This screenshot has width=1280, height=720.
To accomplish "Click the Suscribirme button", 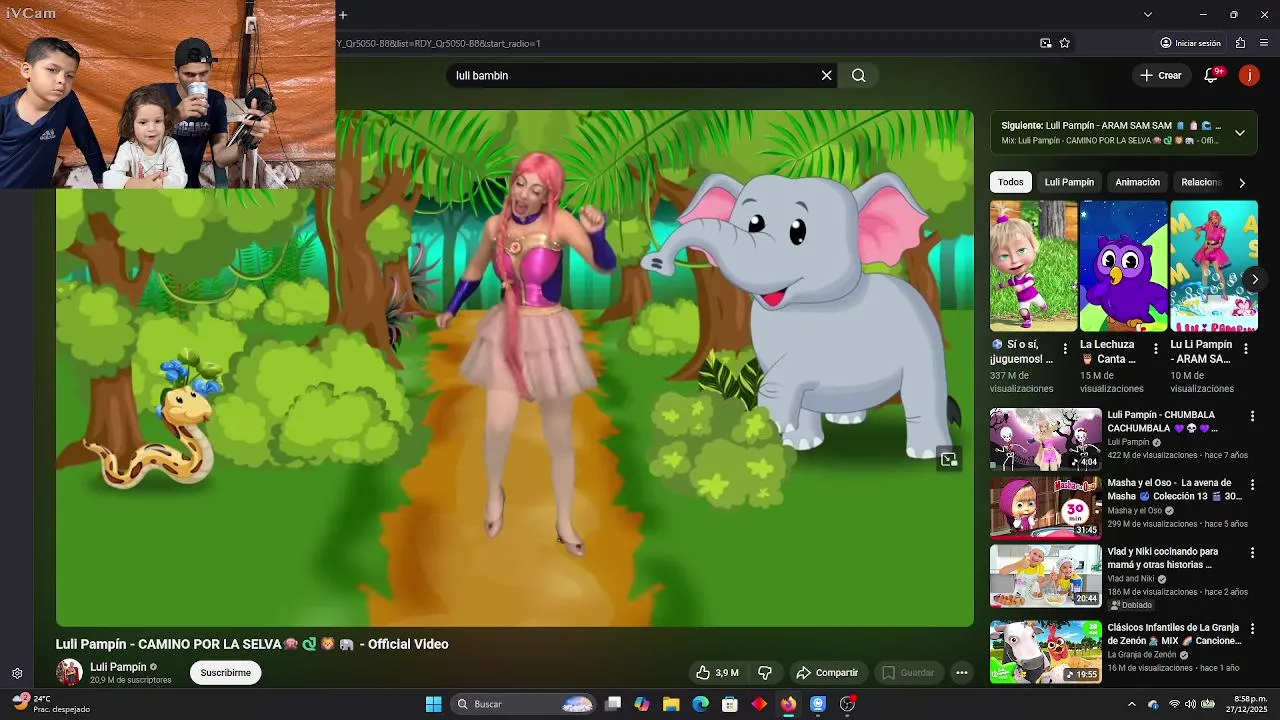I will pyautogui.click(x=226, y=673).
